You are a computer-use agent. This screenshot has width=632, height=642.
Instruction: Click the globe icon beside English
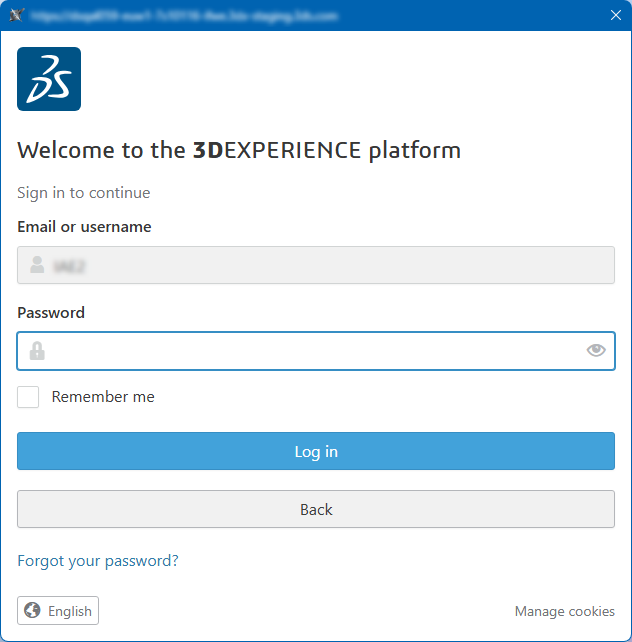(x=32, y=611)
